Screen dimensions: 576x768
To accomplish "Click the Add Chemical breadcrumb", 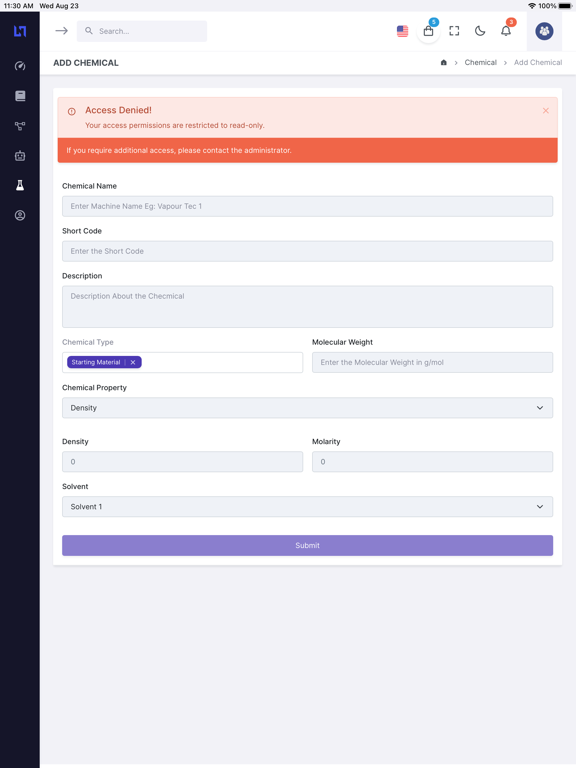I will [538, 62].
